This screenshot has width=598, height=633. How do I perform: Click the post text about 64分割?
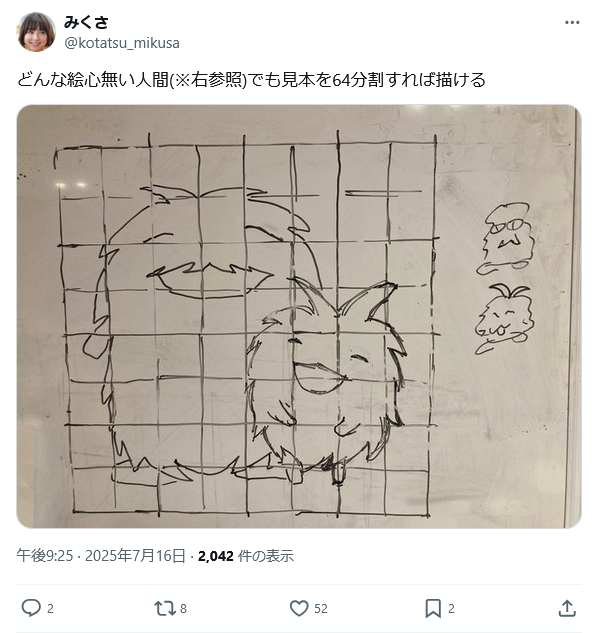[251, 80]
